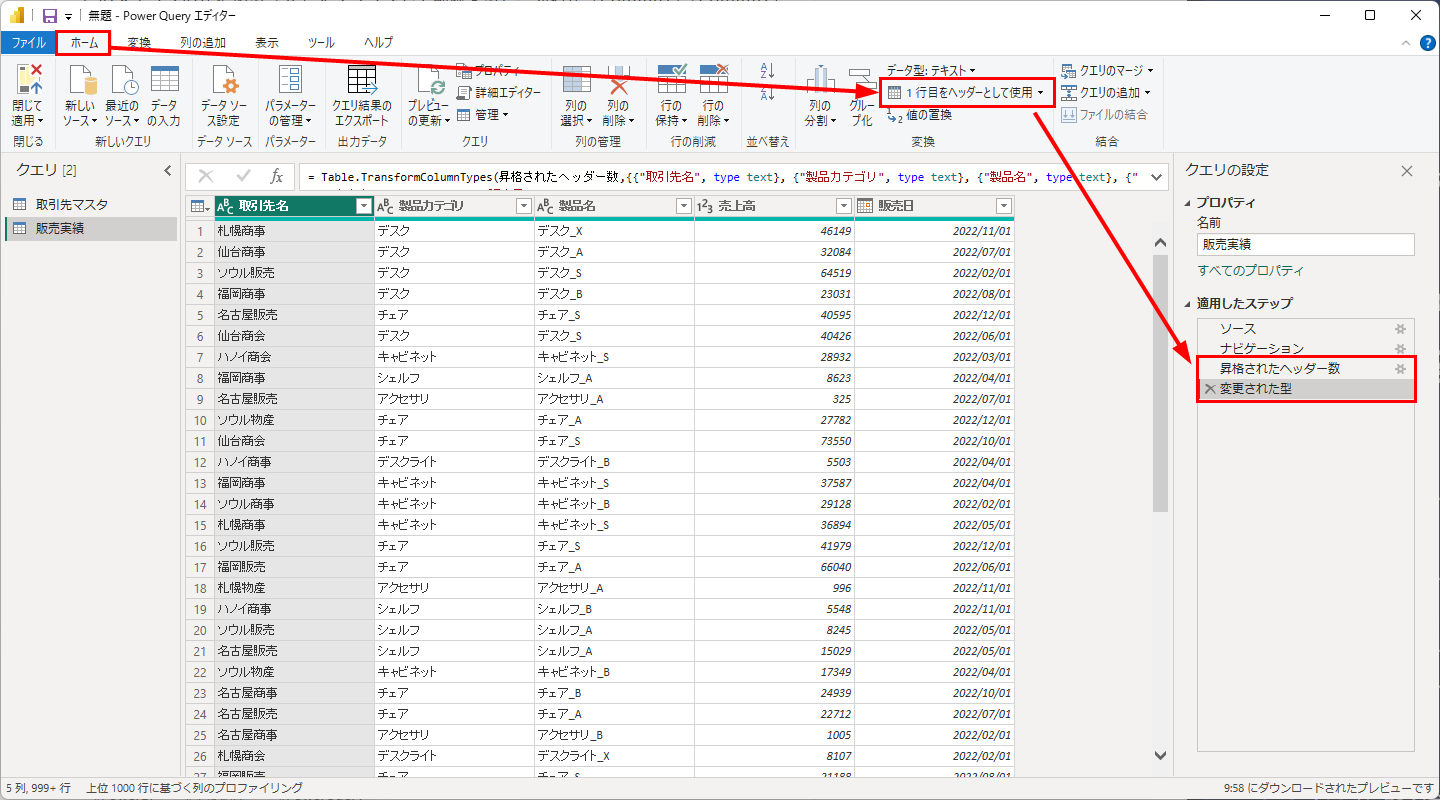Click the 列の削除 icon
This screenshot has width=1440, height=800.
coord(618,80)
